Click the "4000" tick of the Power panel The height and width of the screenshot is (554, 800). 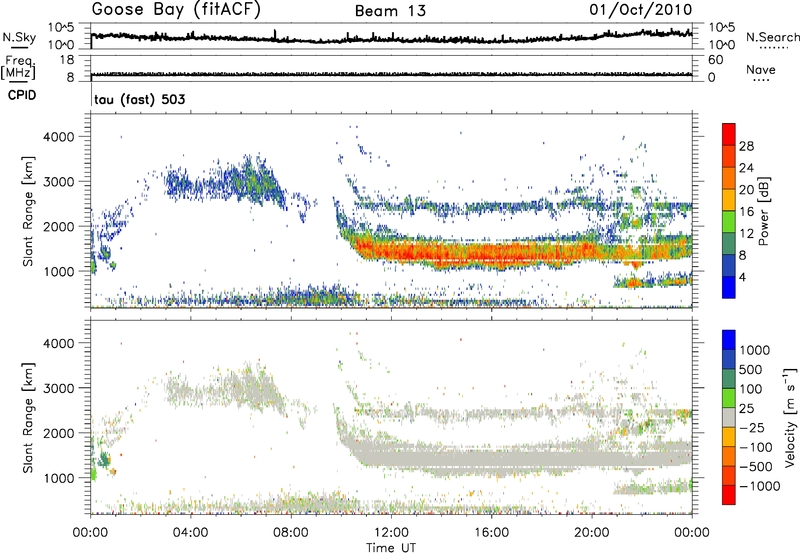(x=59, y=137)
